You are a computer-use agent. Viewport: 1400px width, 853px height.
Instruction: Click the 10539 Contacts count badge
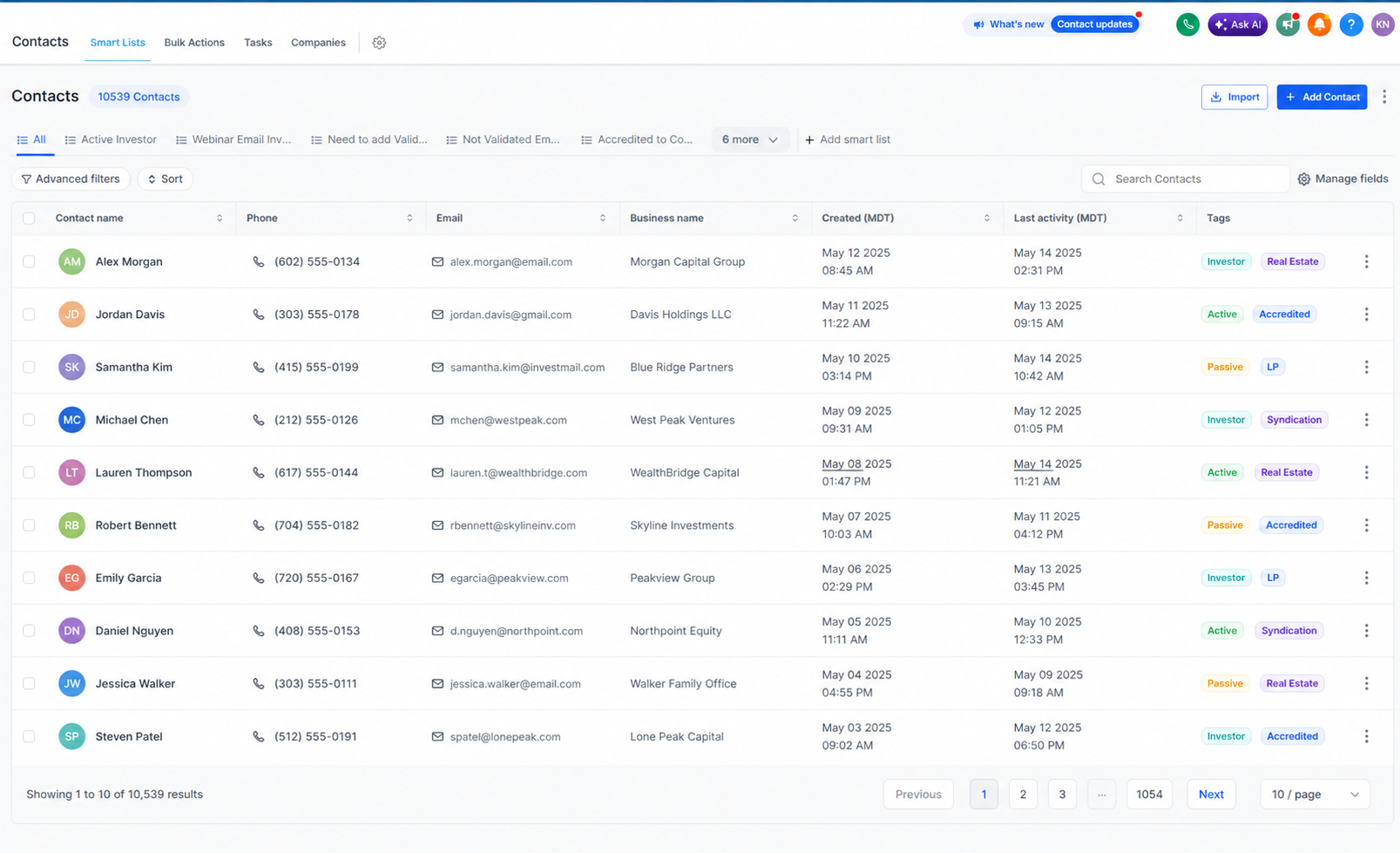coord(139,97)
